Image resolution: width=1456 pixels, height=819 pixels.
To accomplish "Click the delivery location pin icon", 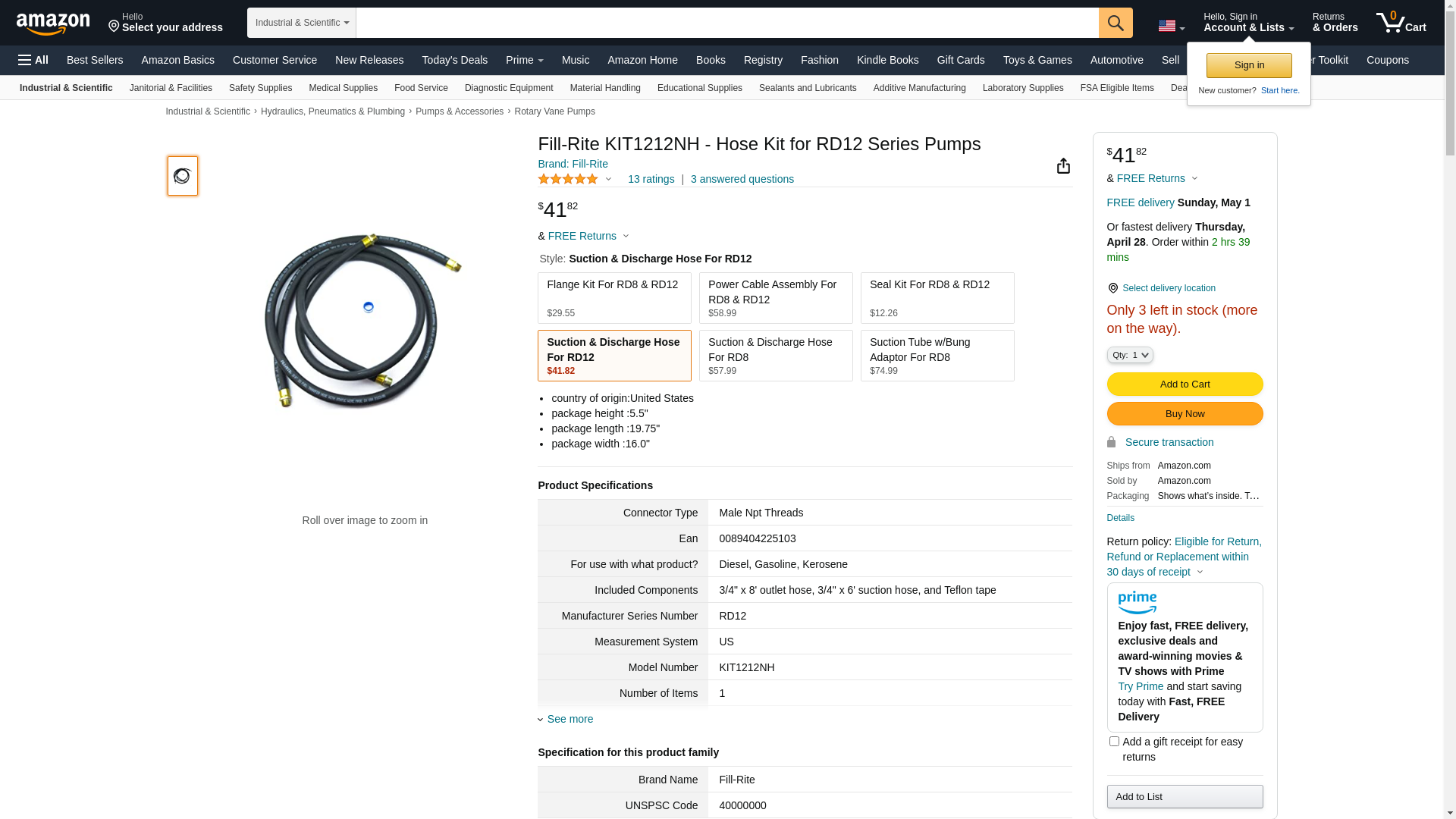I will coord(1112,288).
